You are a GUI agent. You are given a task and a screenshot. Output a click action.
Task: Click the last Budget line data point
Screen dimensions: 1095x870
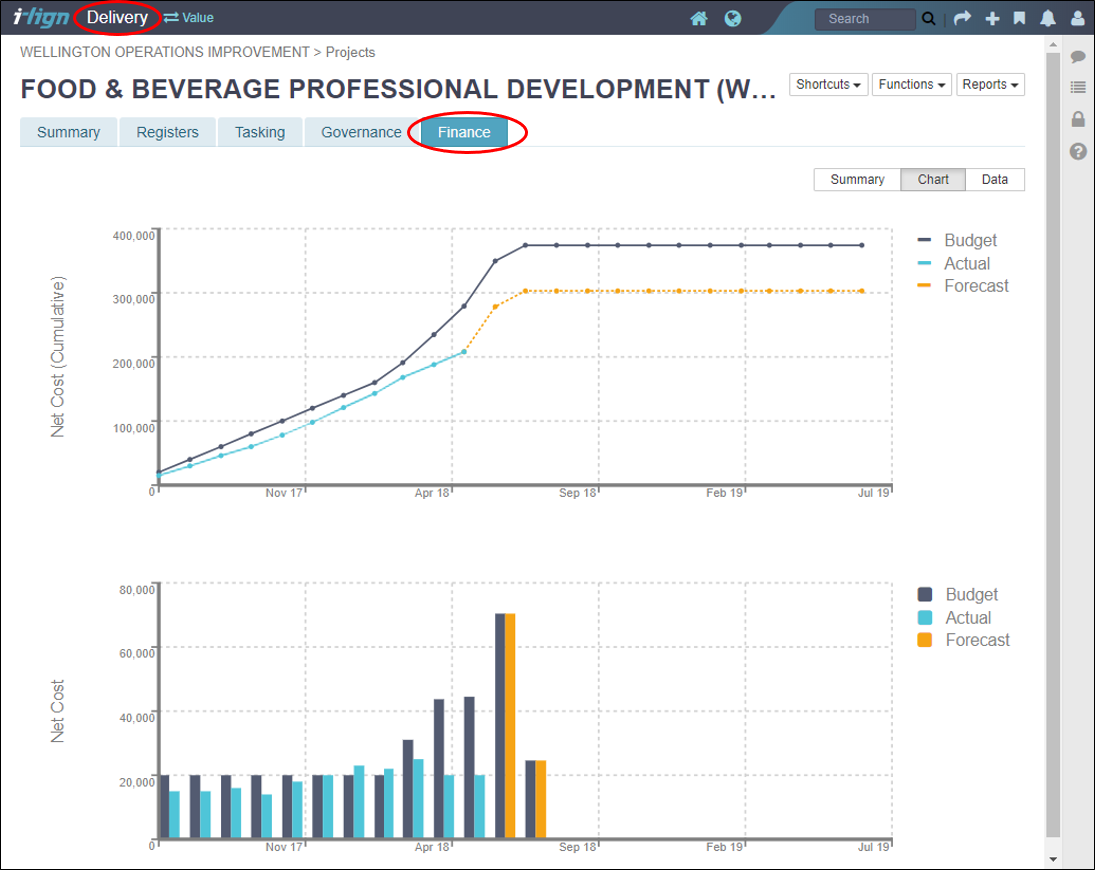tap(862, 245)
